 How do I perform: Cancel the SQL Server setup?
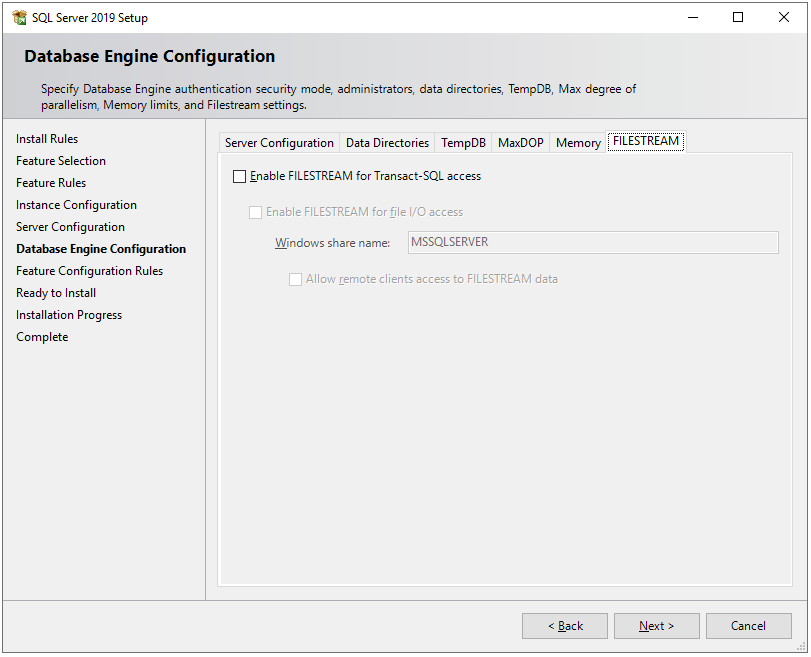click(748, 626)
